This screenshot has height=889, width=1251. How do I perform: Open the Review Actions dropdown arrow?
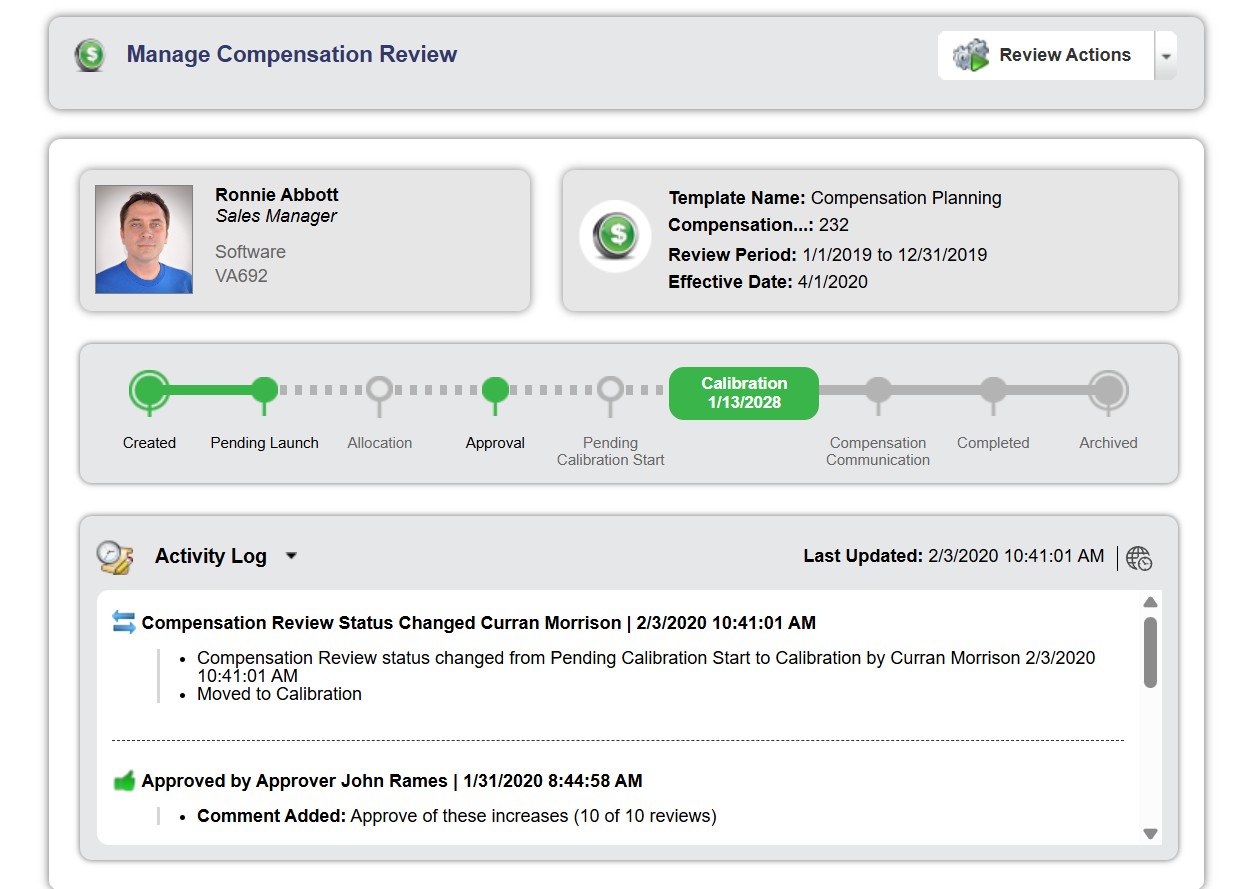coord(1166,55)
